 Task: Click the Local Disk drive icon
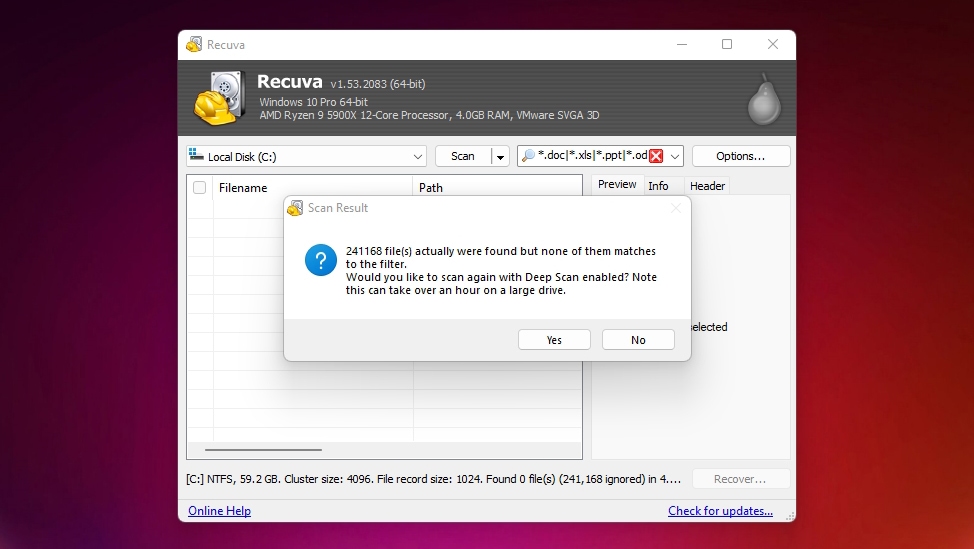point(196,155)
